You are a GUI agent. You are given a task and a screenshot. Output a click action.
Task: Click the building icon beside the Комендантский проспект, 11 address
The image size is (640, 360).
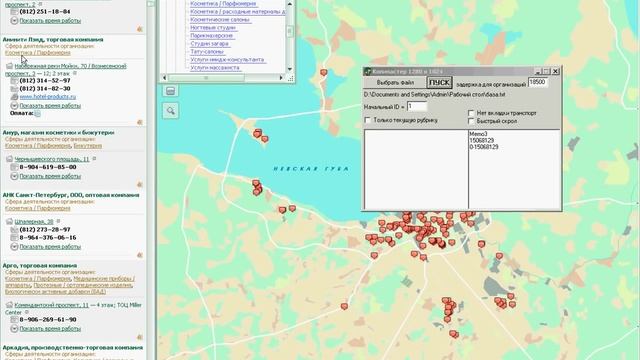coord(9,305)
